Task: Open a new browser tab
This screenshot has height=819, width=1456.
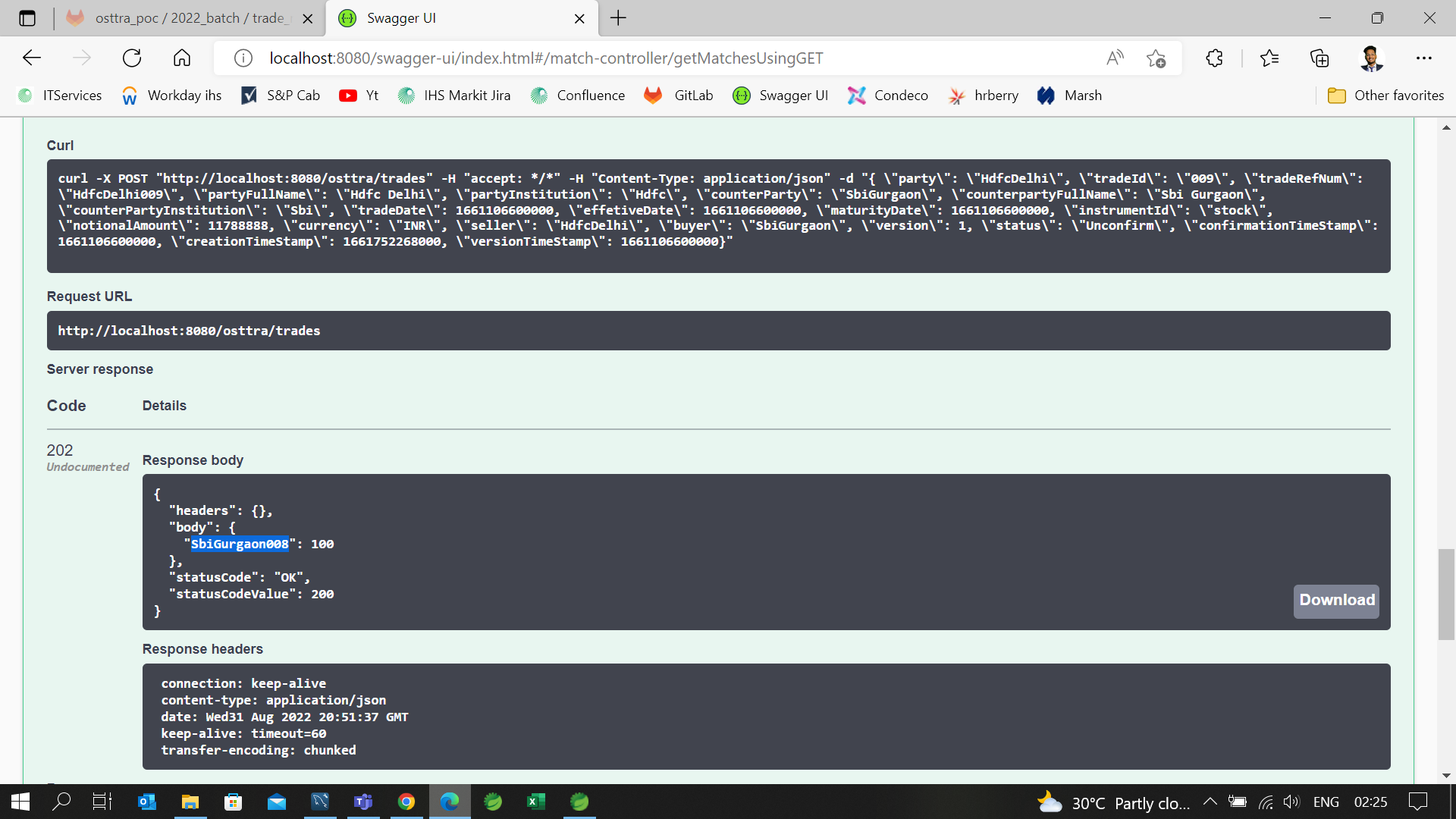Action: (x=618, y=18)
